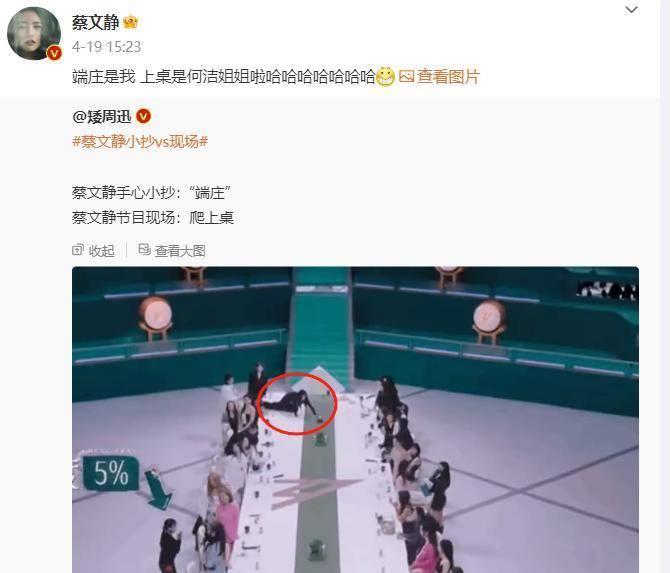Open the @矮周迅 reposted author profile
This screenshot has height=573, width=670.
(102, 116)
